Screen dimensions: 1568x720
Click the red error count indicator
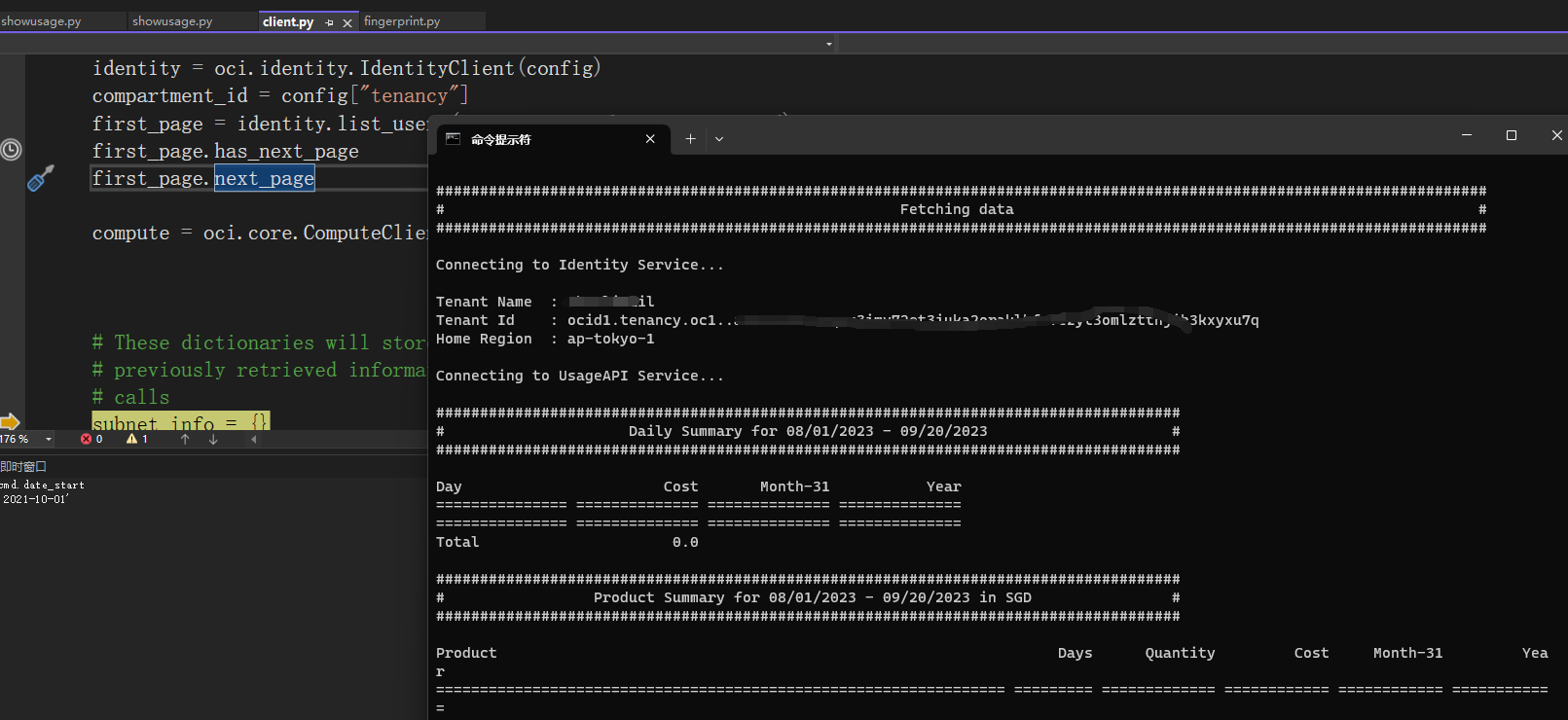[x=91, y=440]
